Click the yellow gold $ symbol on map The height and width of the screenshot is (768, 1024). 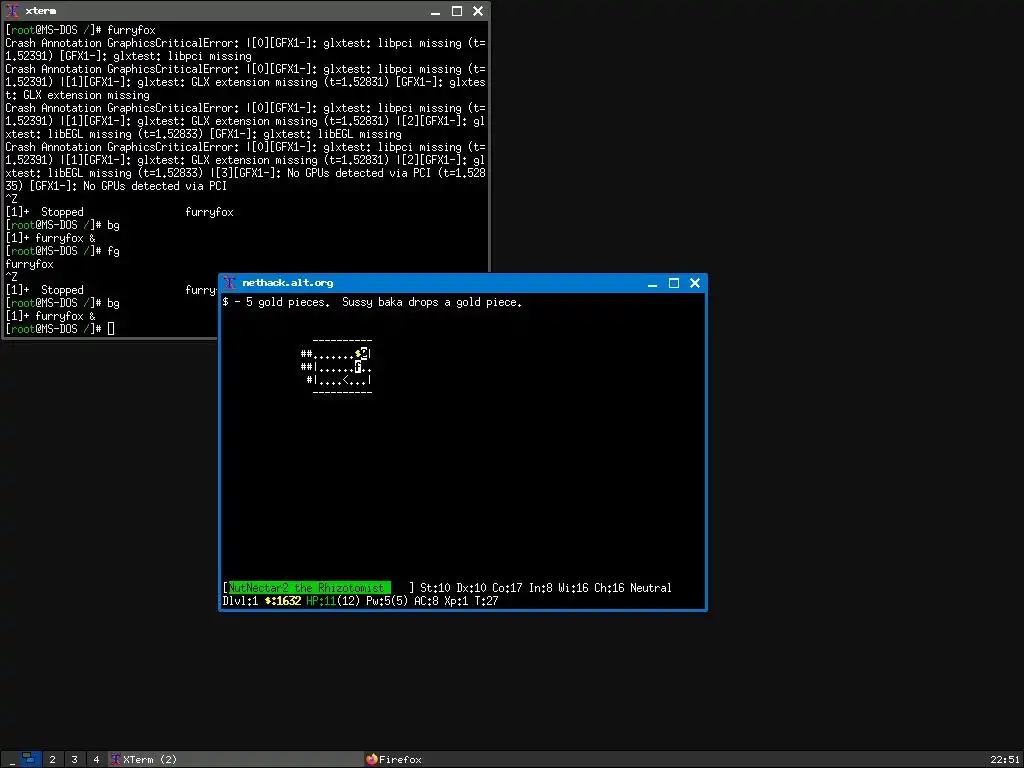pyautogui.click(x=358, y=354)
